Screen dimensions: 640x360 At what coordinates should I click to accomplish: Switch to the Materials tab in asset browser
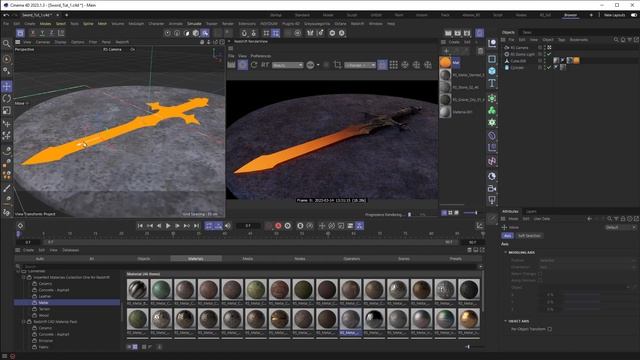click(x=196, y=258)
